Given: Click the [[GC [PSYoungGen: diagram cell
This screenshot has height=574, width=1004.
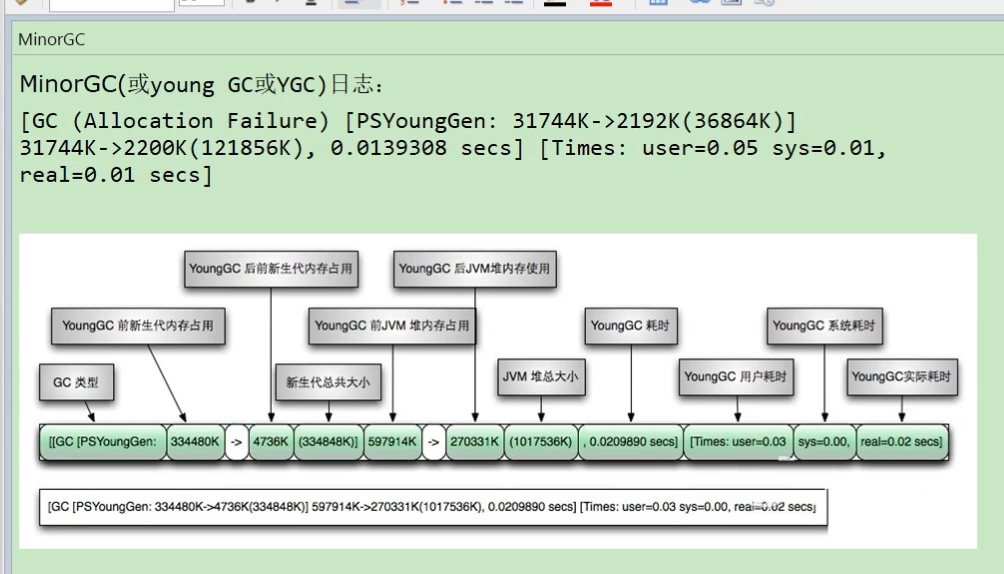Looking at the screenshot, I should [x=102, y=442].
